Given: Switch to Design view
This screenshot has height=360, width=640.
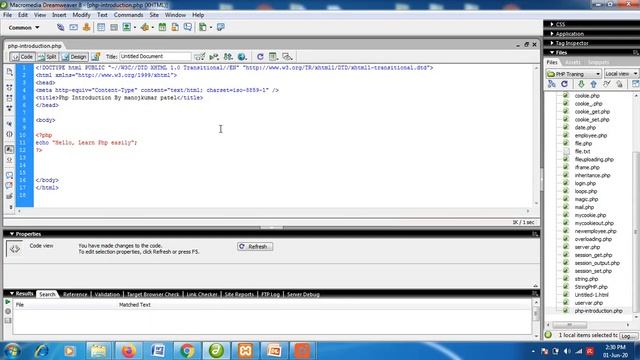Looking at the screenshot, I should click(74, 57).
